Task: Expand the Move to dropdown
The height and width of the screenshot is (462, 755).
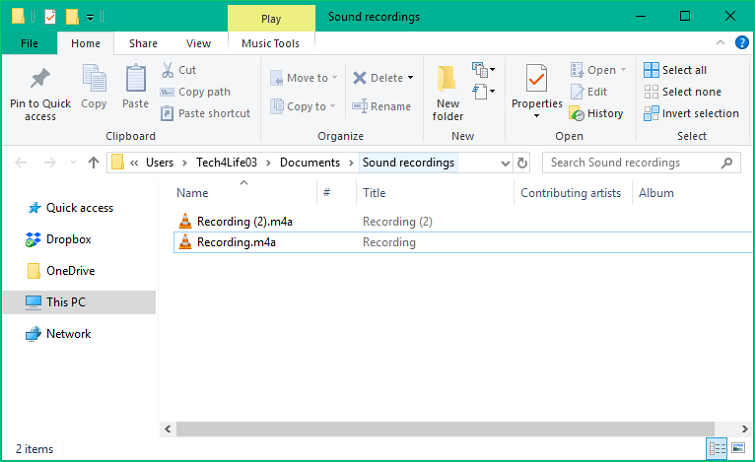Action: [x=334, y=78]
